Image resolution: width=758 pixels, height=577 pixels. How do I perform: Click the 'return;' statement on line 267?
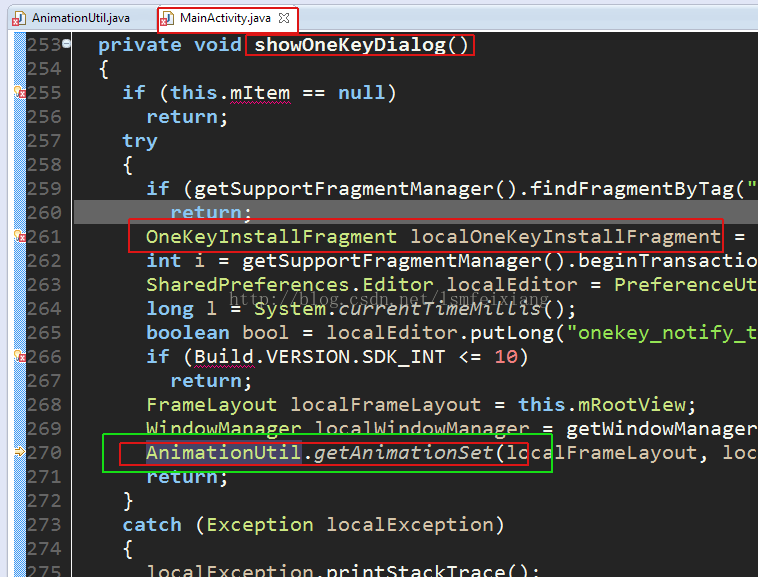211,381
